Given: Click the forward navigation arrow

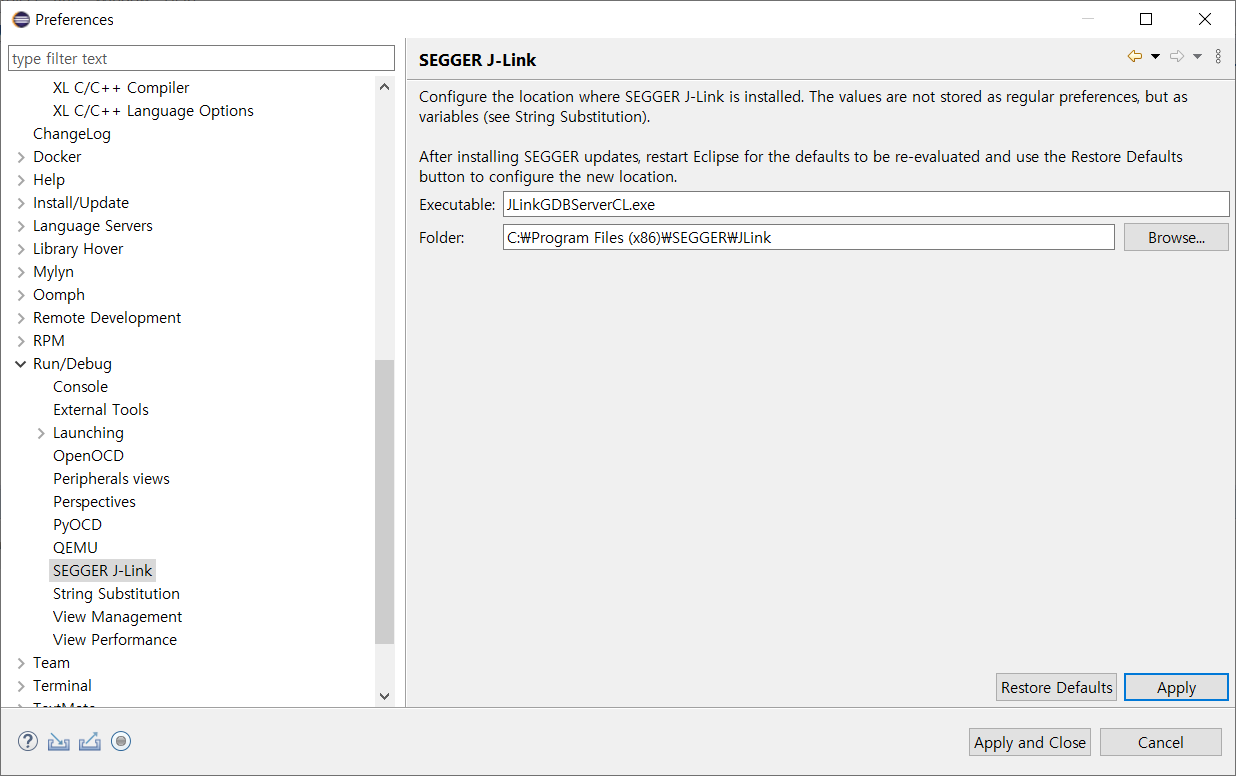Looking at the screenshot, I should (1177, 56).
